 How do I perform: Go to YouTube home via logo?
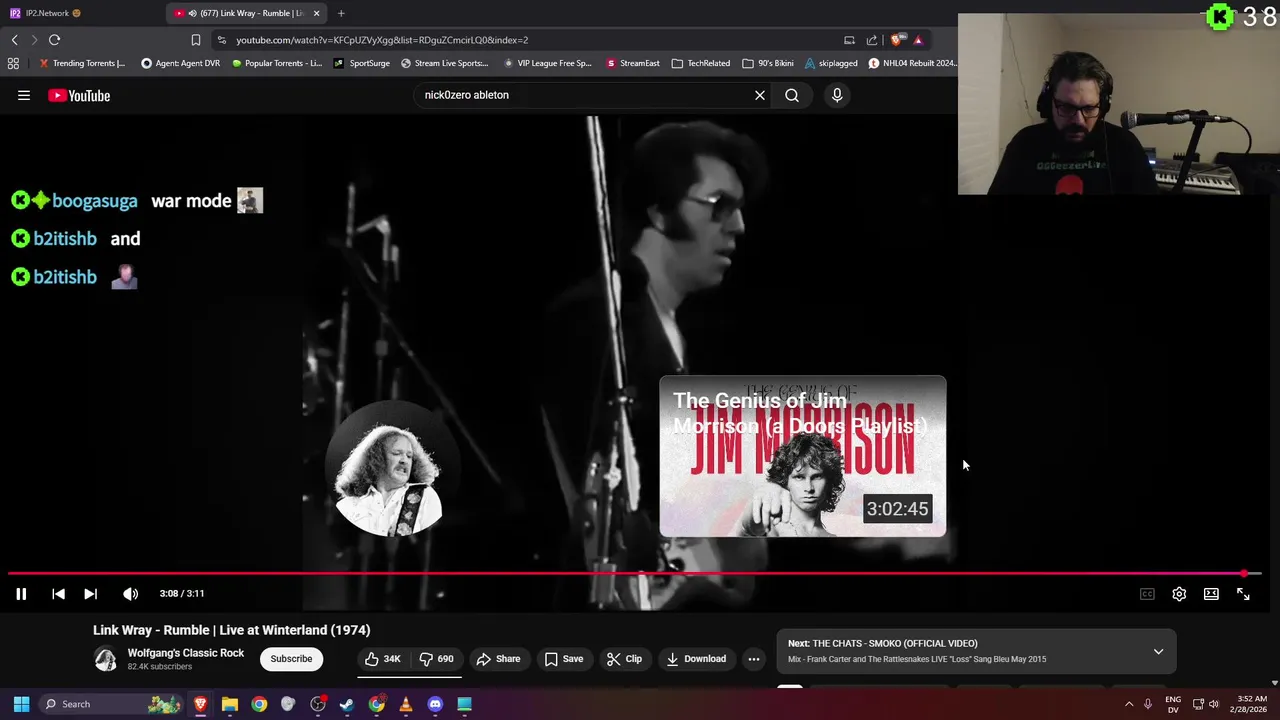[x=79, y=95]
